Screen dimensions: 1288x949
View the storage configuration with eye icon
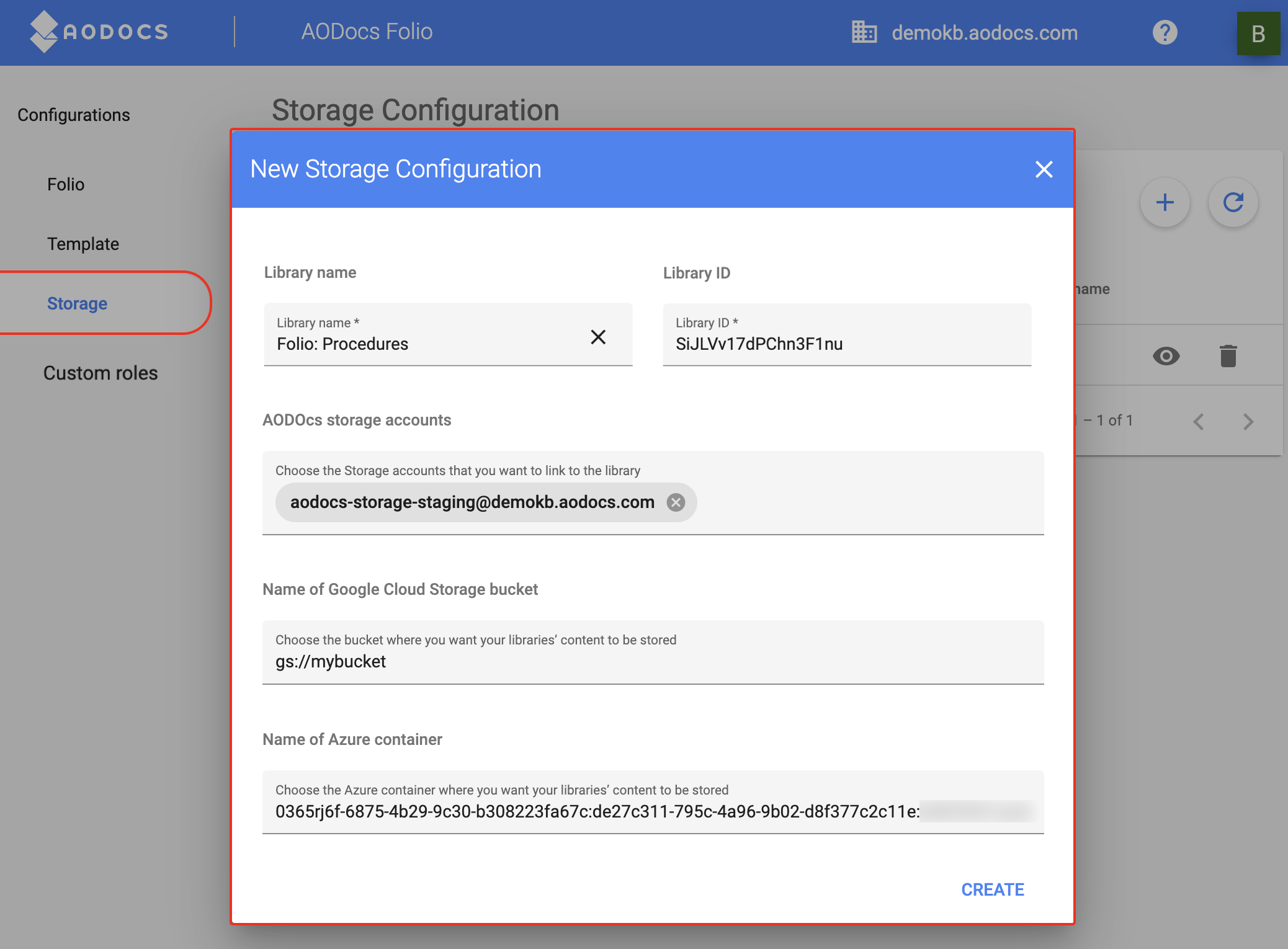tap(1166, 356)
